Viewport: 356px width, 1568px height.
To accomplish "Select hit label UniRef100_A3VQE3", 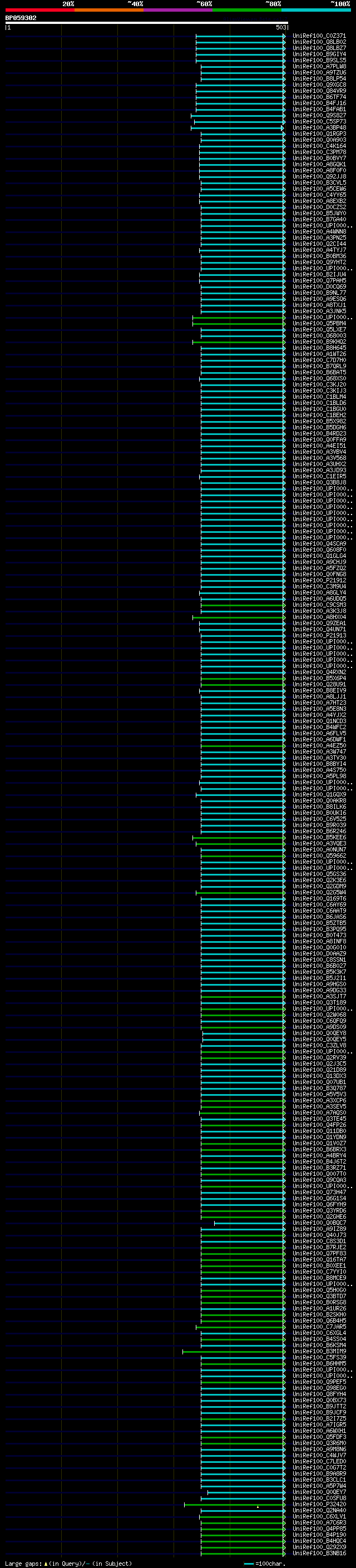I will [x=319, y=844].
